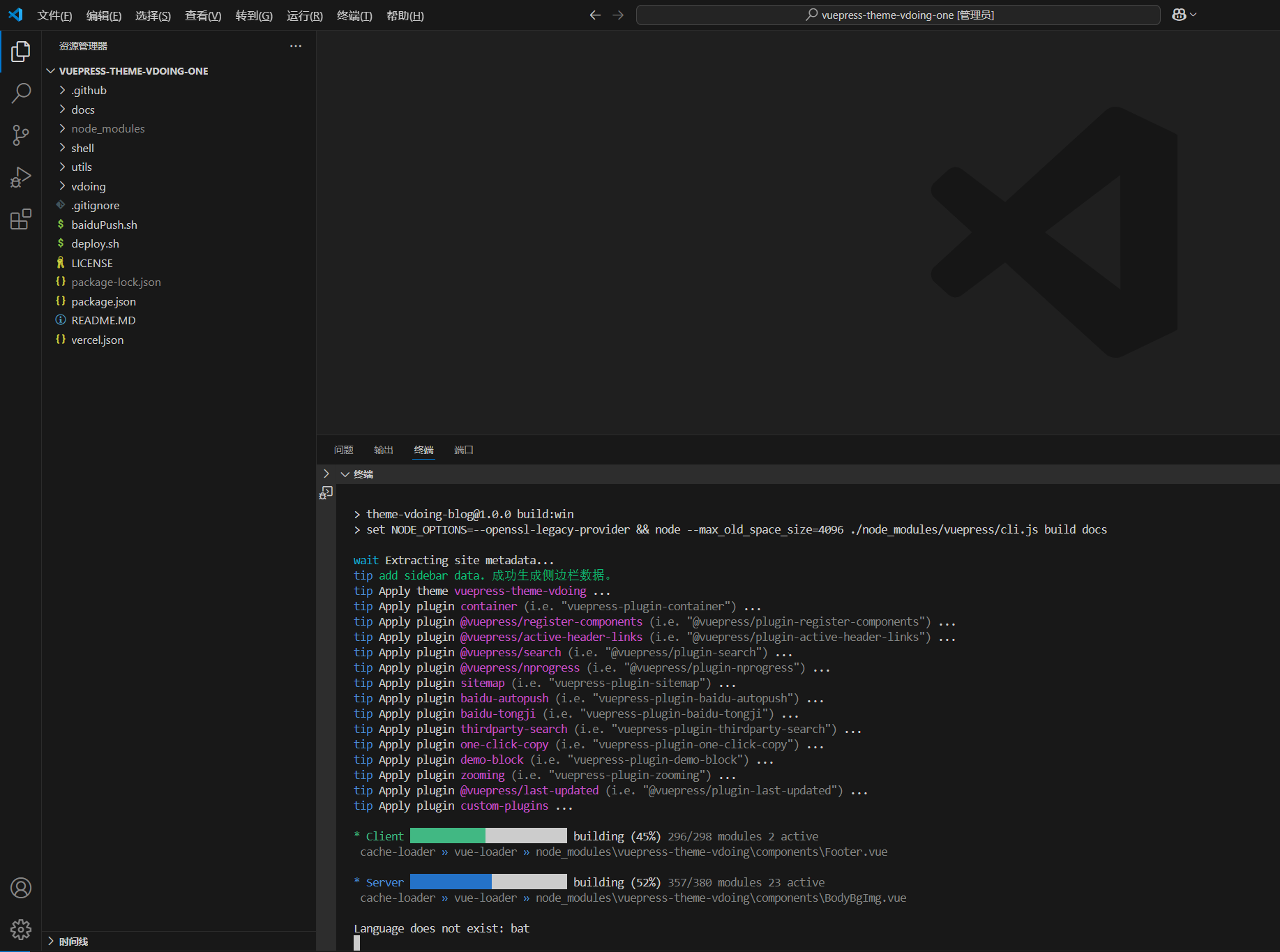Open the 运行(R) menu
The height and width of the screenshot is (952, 1280).
coord(305,15)
